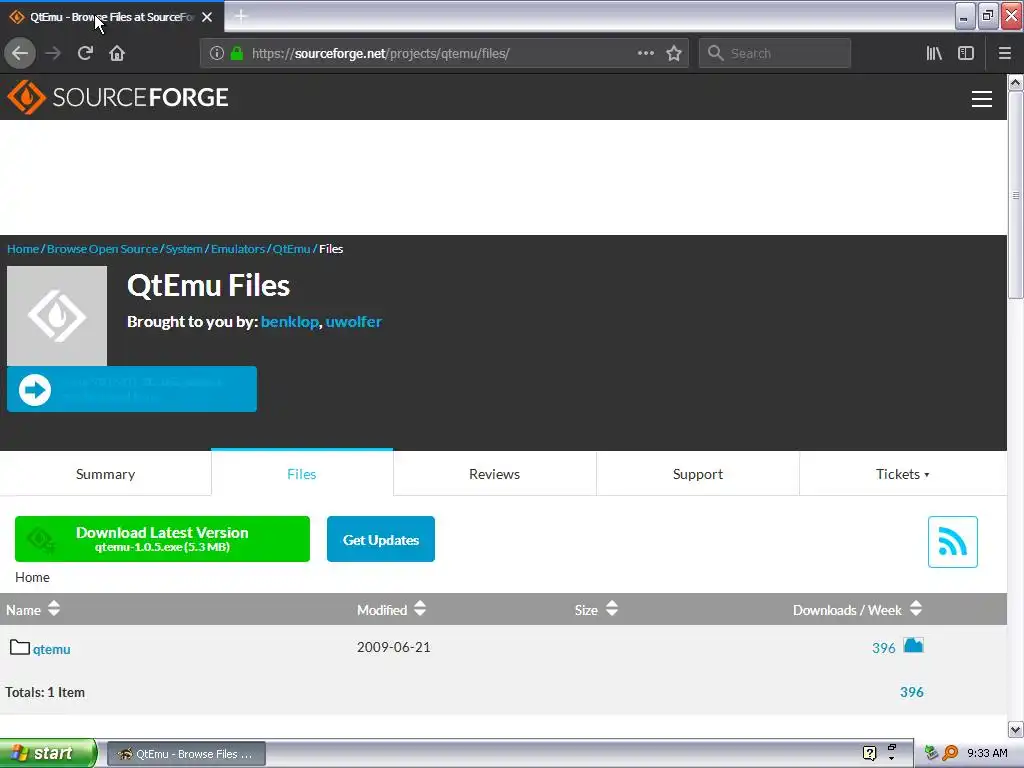Sort files by Downloads / Week
This screenshot has width=1024, height=768.
click(857, 609)
